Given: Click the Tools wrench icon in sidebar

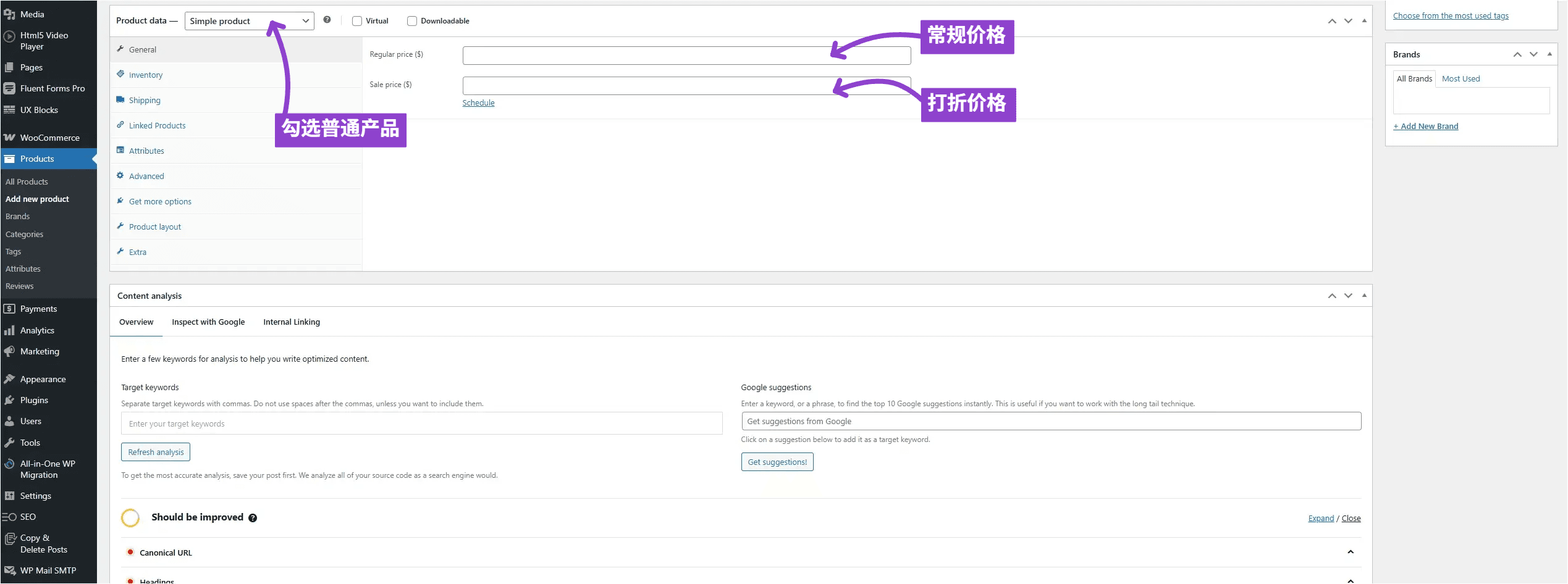Looking at the screenshot, I should coord(9,443).
